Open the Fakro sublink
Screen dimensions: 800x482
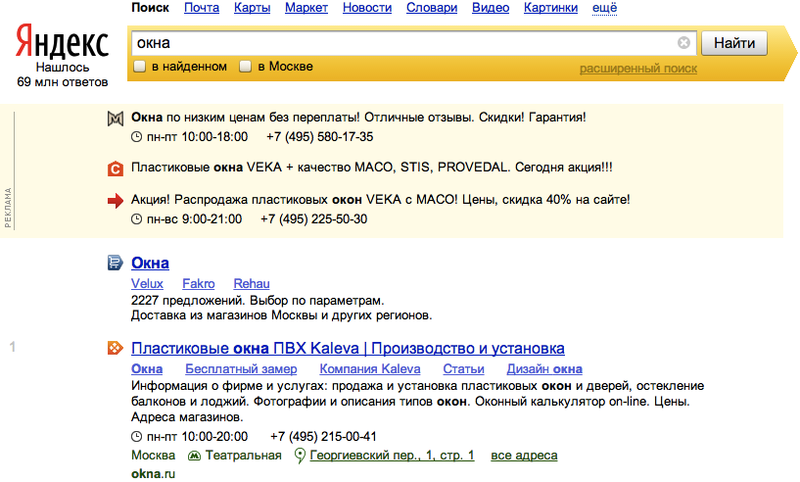pos(198,284)
